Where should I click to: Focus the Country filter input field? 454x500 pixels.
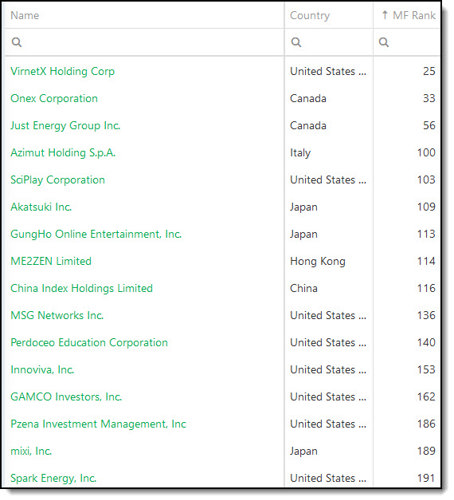[329, 42]
